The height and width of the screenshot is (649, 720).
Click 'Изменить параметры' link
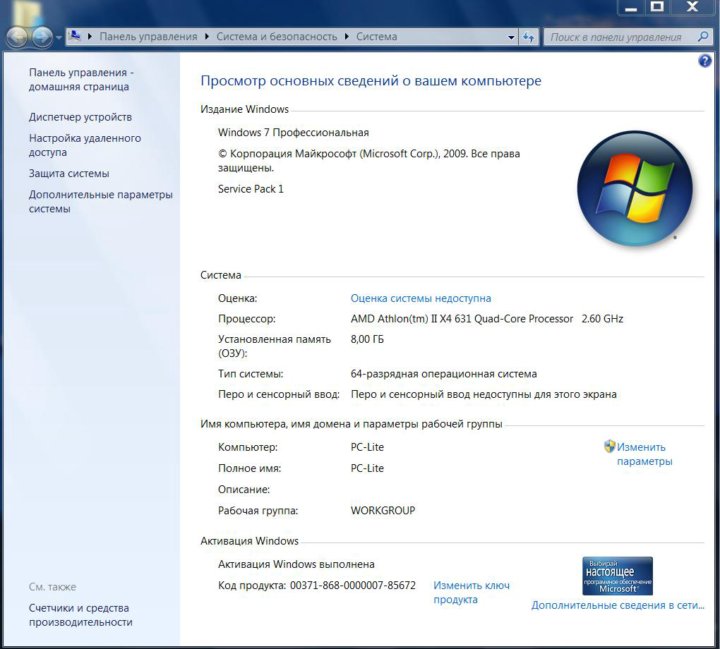644,454
